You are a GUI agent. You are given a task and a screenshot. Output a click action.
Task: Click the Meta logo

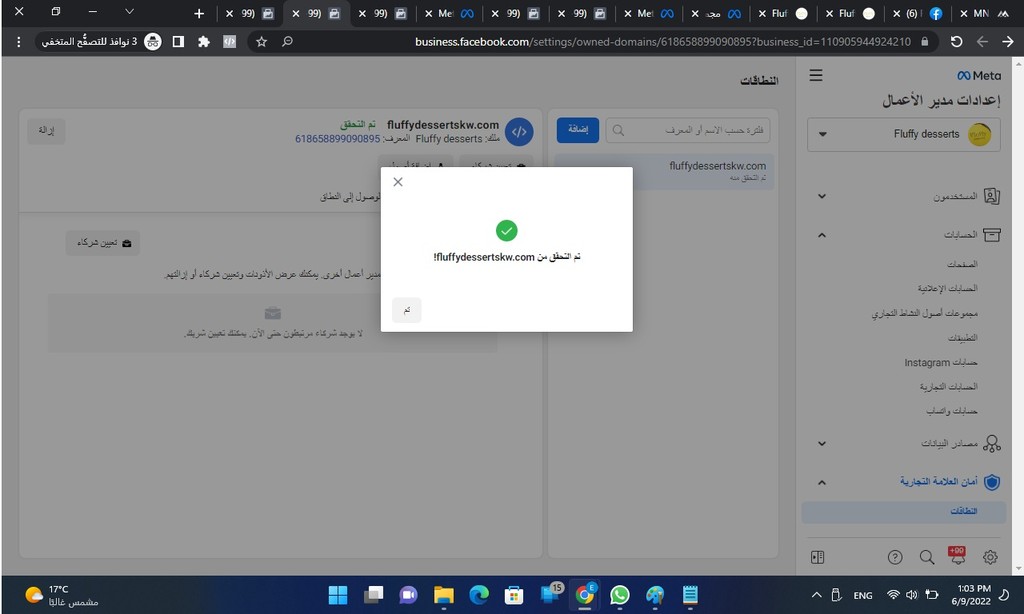point(979,76)
